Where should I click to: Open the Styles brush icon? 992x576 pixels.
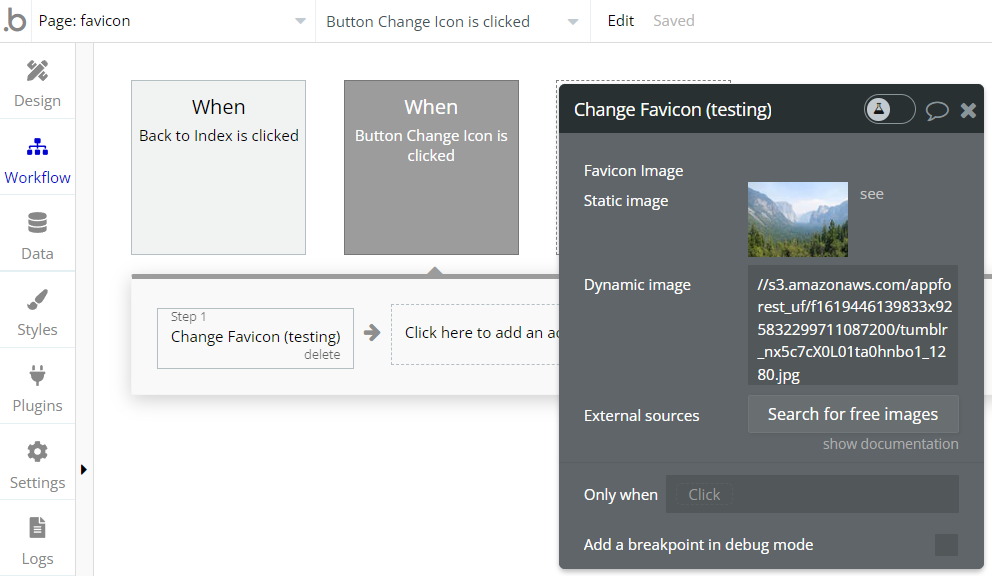37,300
